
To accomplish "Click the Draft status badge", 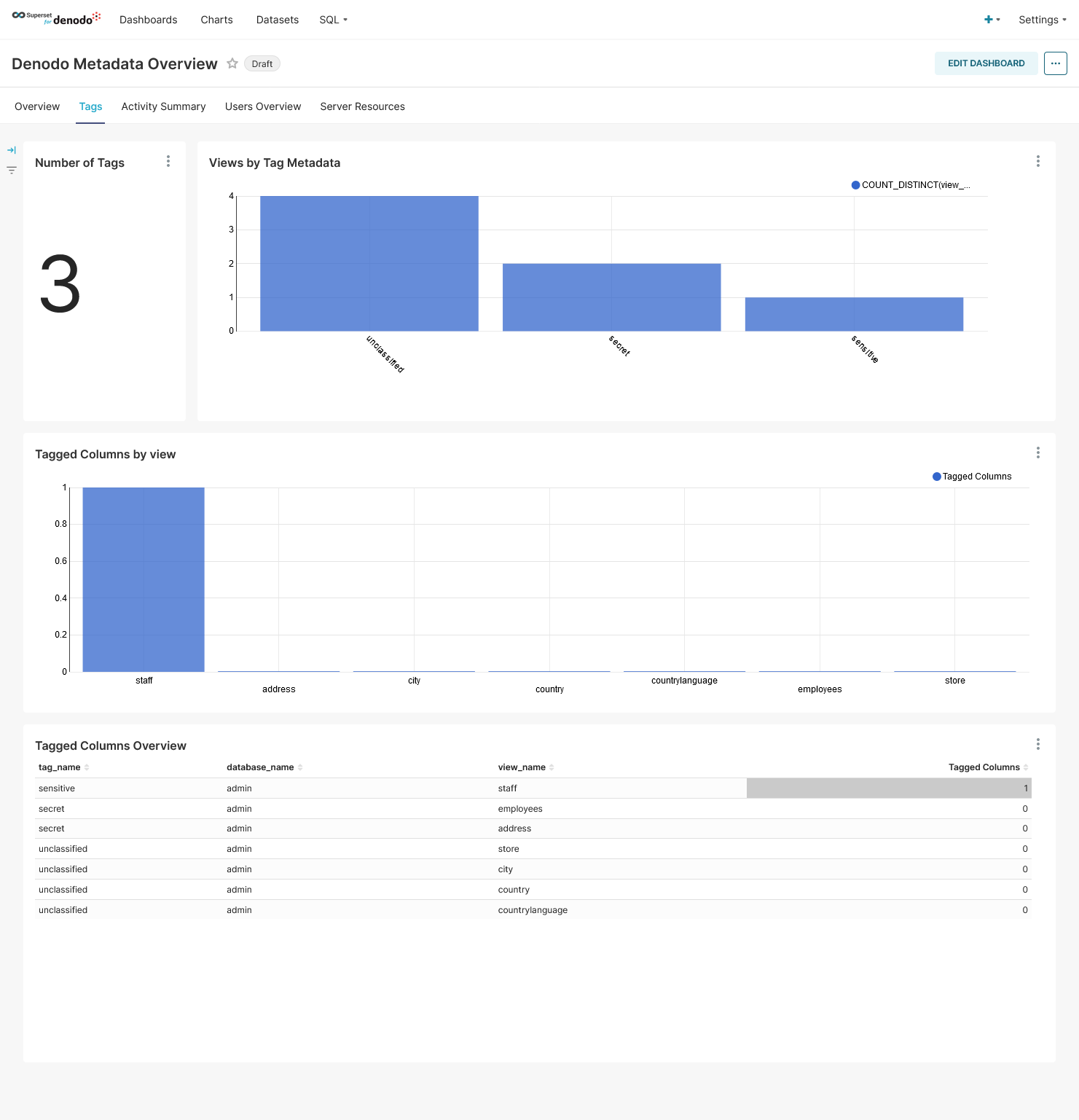I will tap(262, 64).
